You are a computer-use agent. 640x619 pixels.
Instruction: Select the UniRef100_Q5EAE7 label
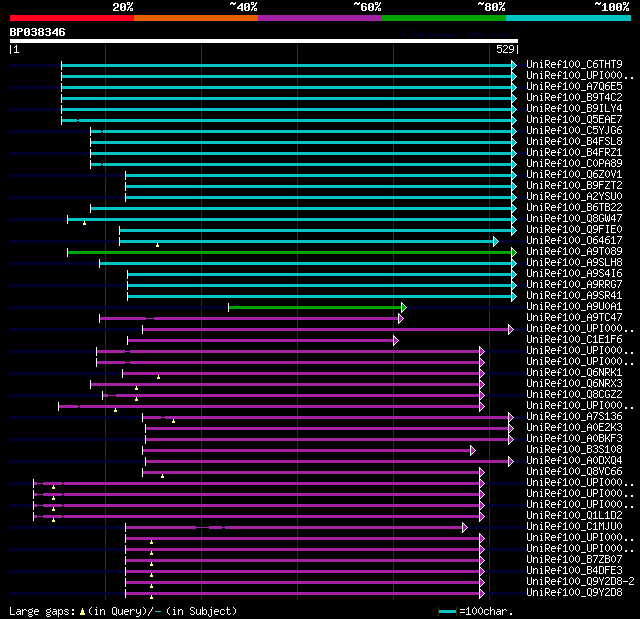click(x=574, y=120)
